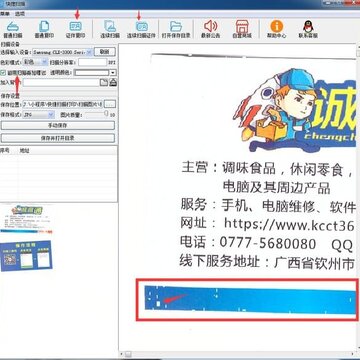Viewport: 360px width, 360px height.
Task: Open the JPG save format dropdown
Action: tap(38, 114)
